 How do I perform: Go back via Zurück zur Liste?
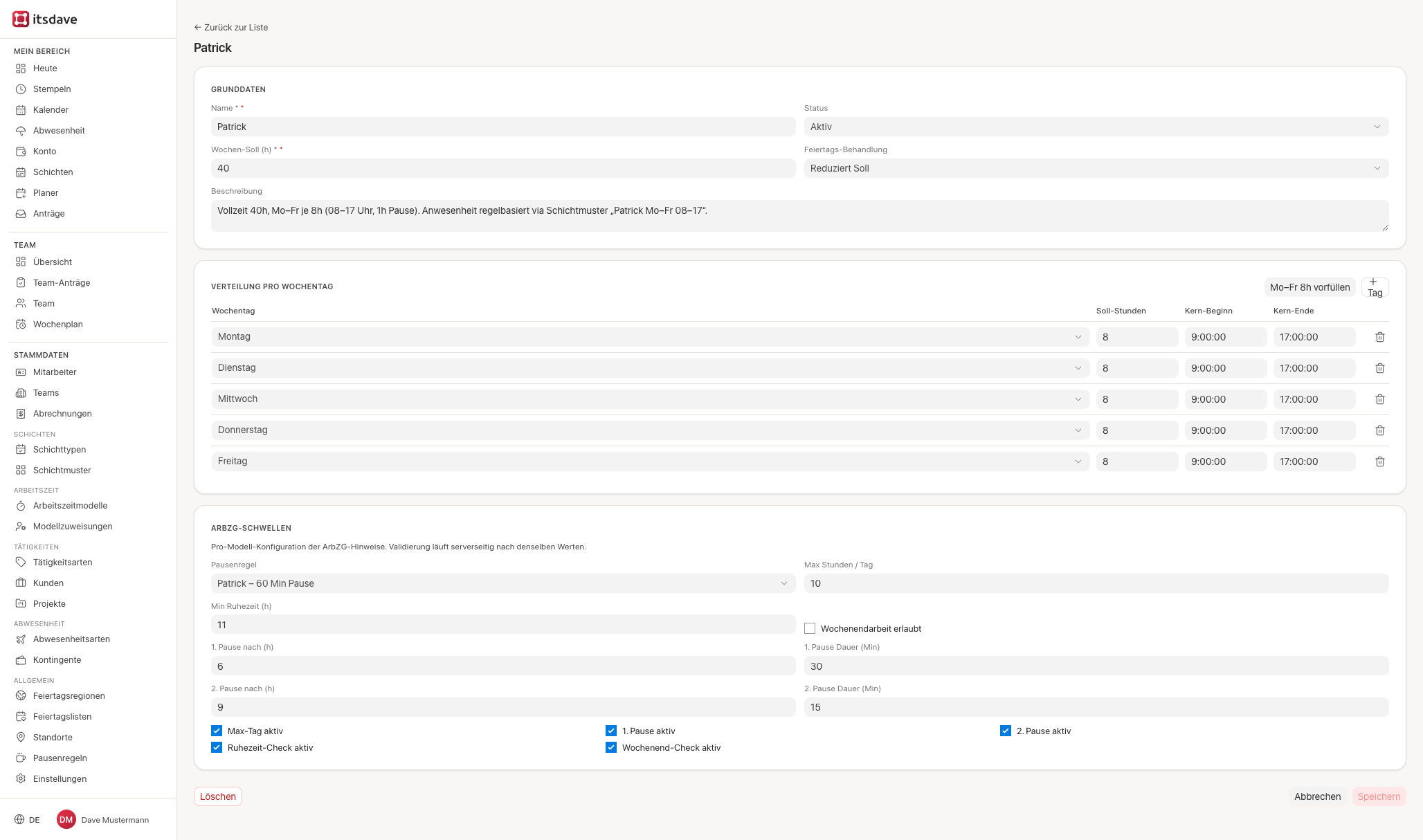(x=231, y=28)
